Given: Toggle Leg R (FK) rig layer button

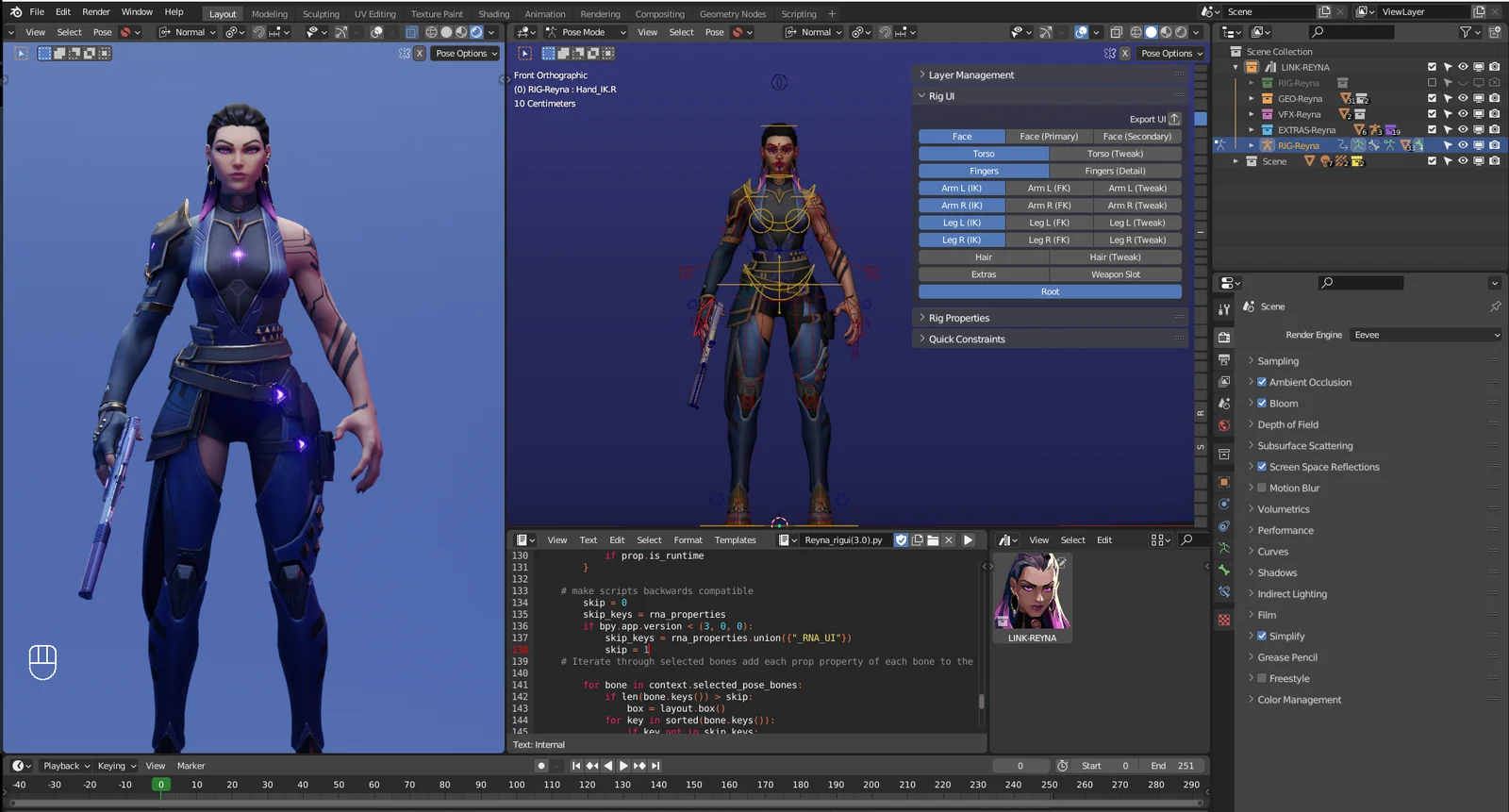Looking at the screenshot, I should (x=1050, y=240).
